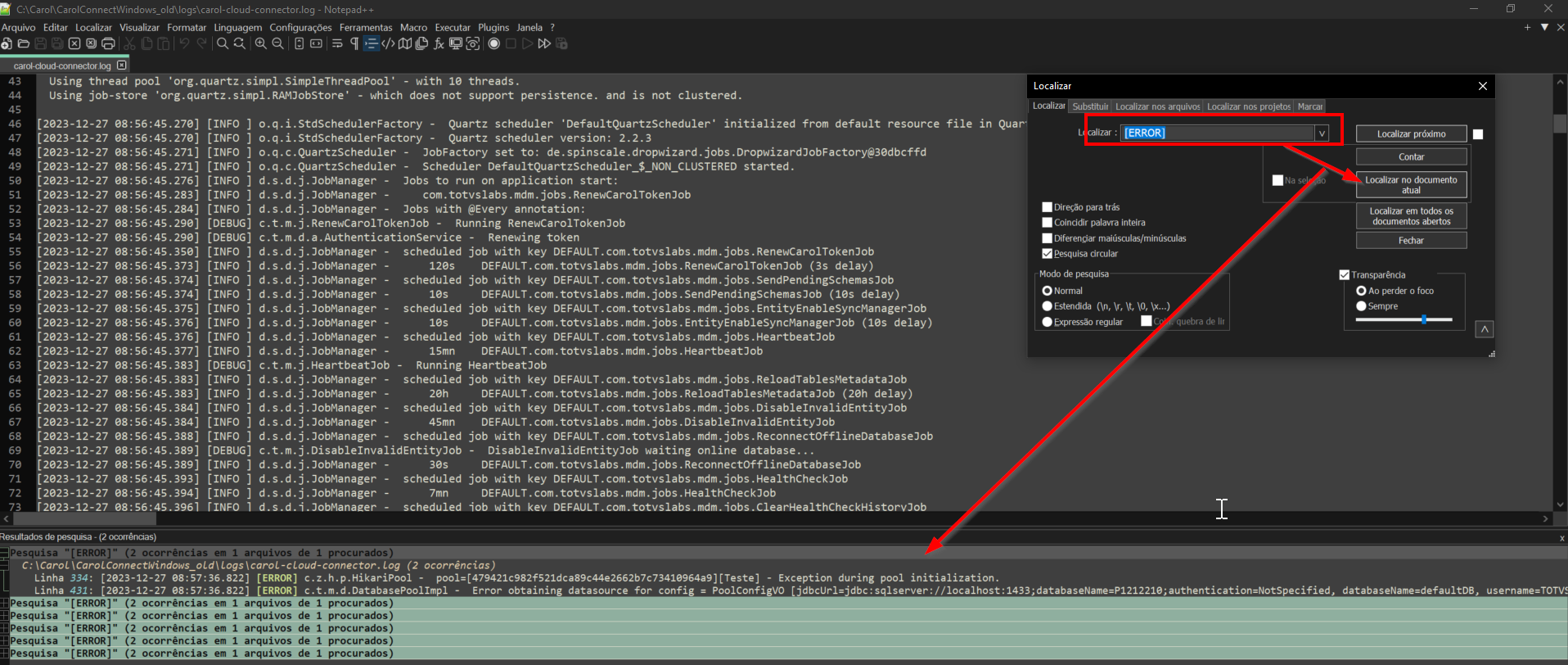Check 'Coincidir palavra inteira' option
The height and width of the screenshot is (665, 1568).
pyautogui.click(x=1047, y=223)
